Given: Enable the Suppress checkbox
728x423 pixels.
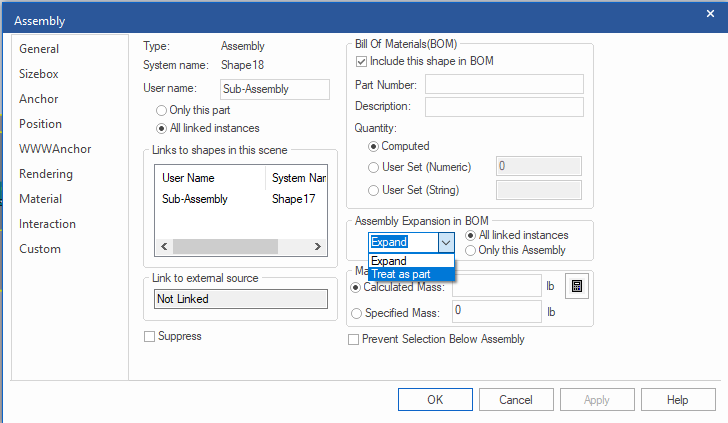Looking at the screenshot, I should coord(173,336).
